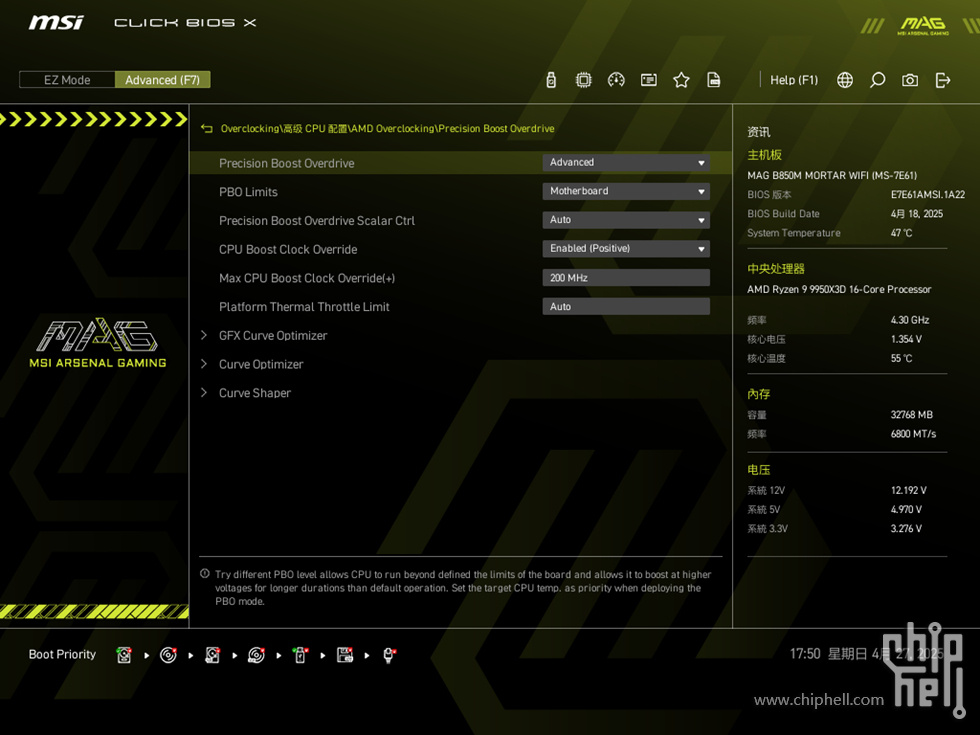The height and width of the screenshot is (735, 980).
Task: Click the CPU chip icon in toolbar
Action: coord(583,80)
